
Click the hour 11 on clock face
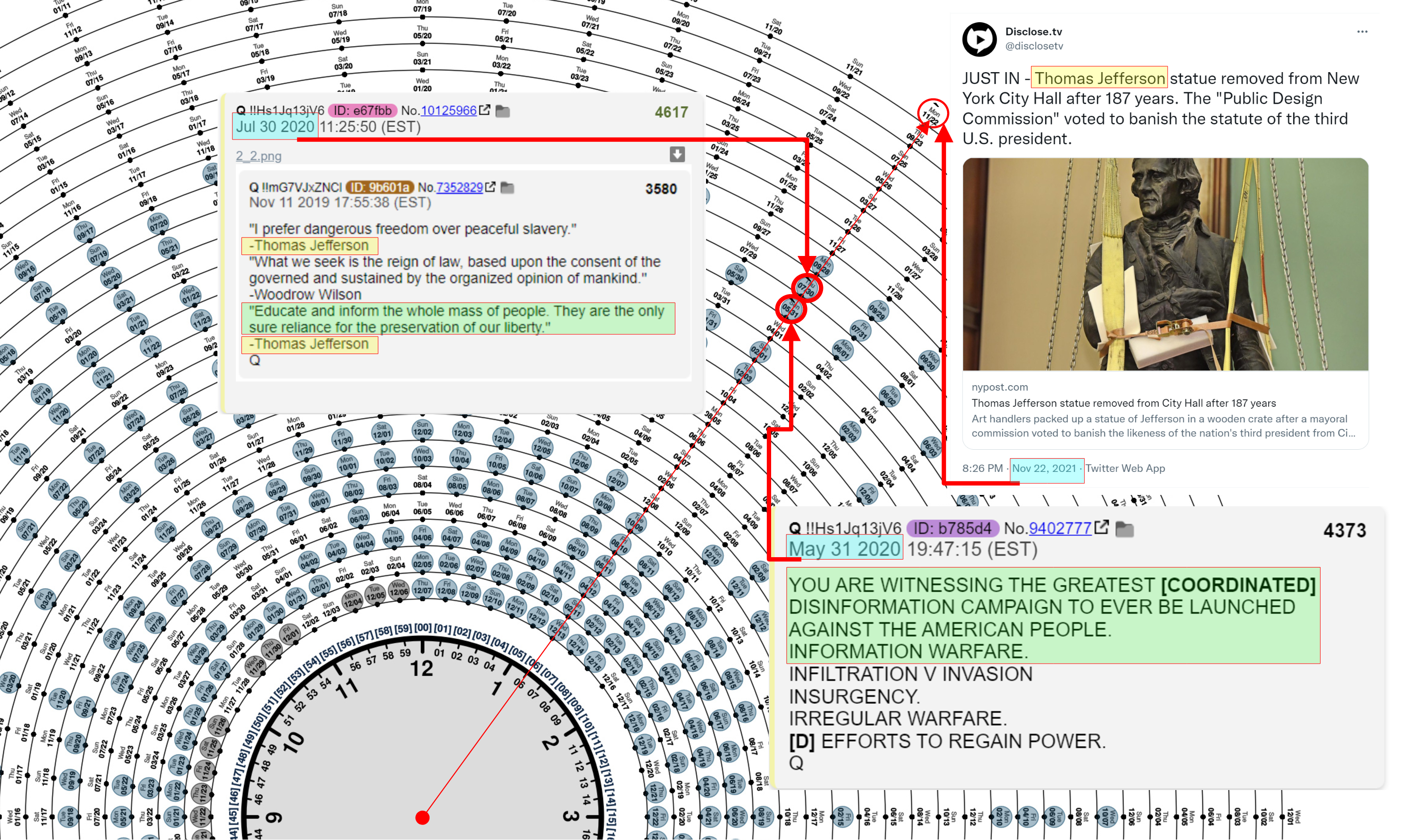(347, 688)
